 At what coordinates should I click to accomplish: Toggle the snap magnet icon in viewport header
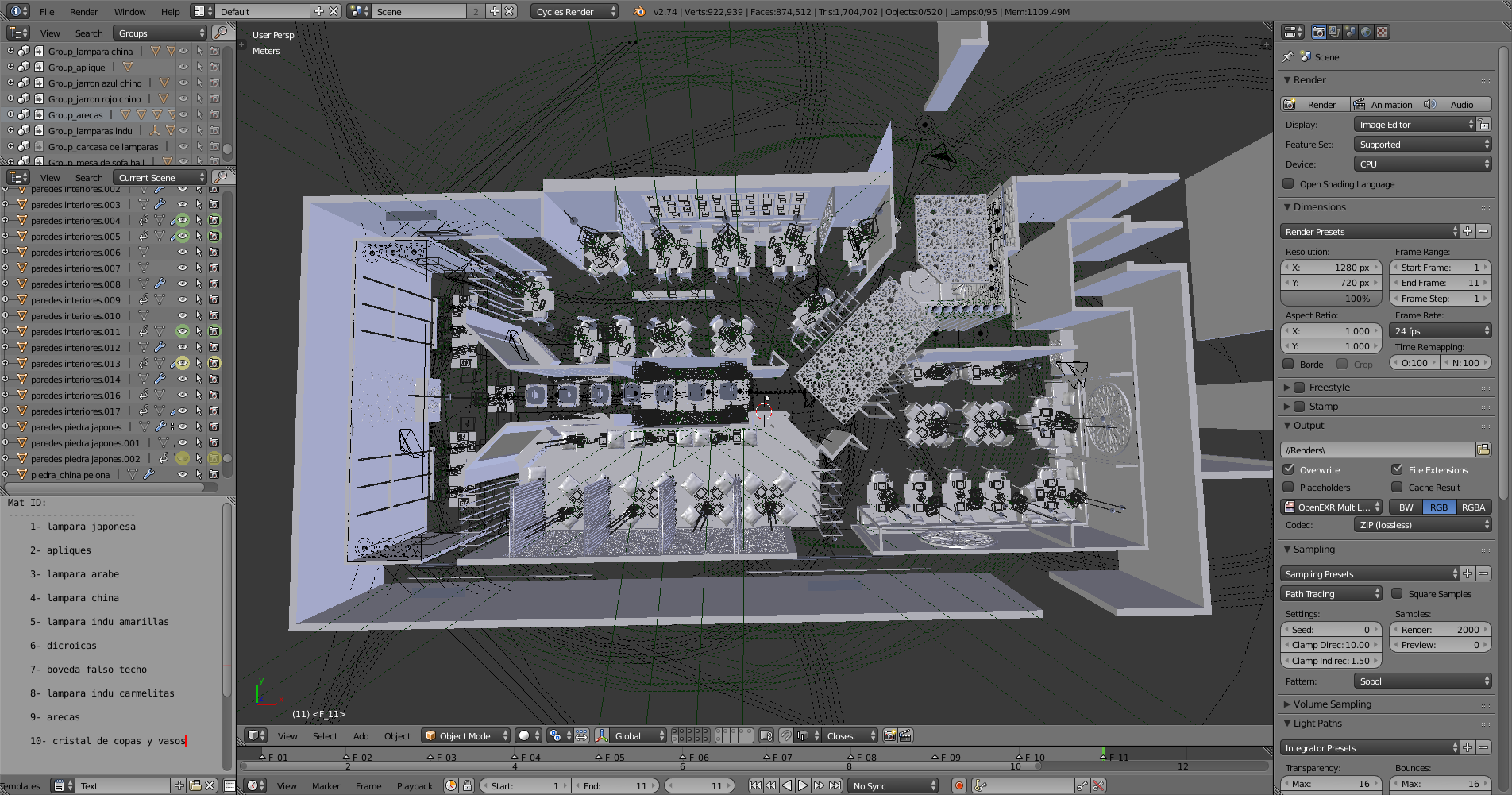(x=785, y=736)
